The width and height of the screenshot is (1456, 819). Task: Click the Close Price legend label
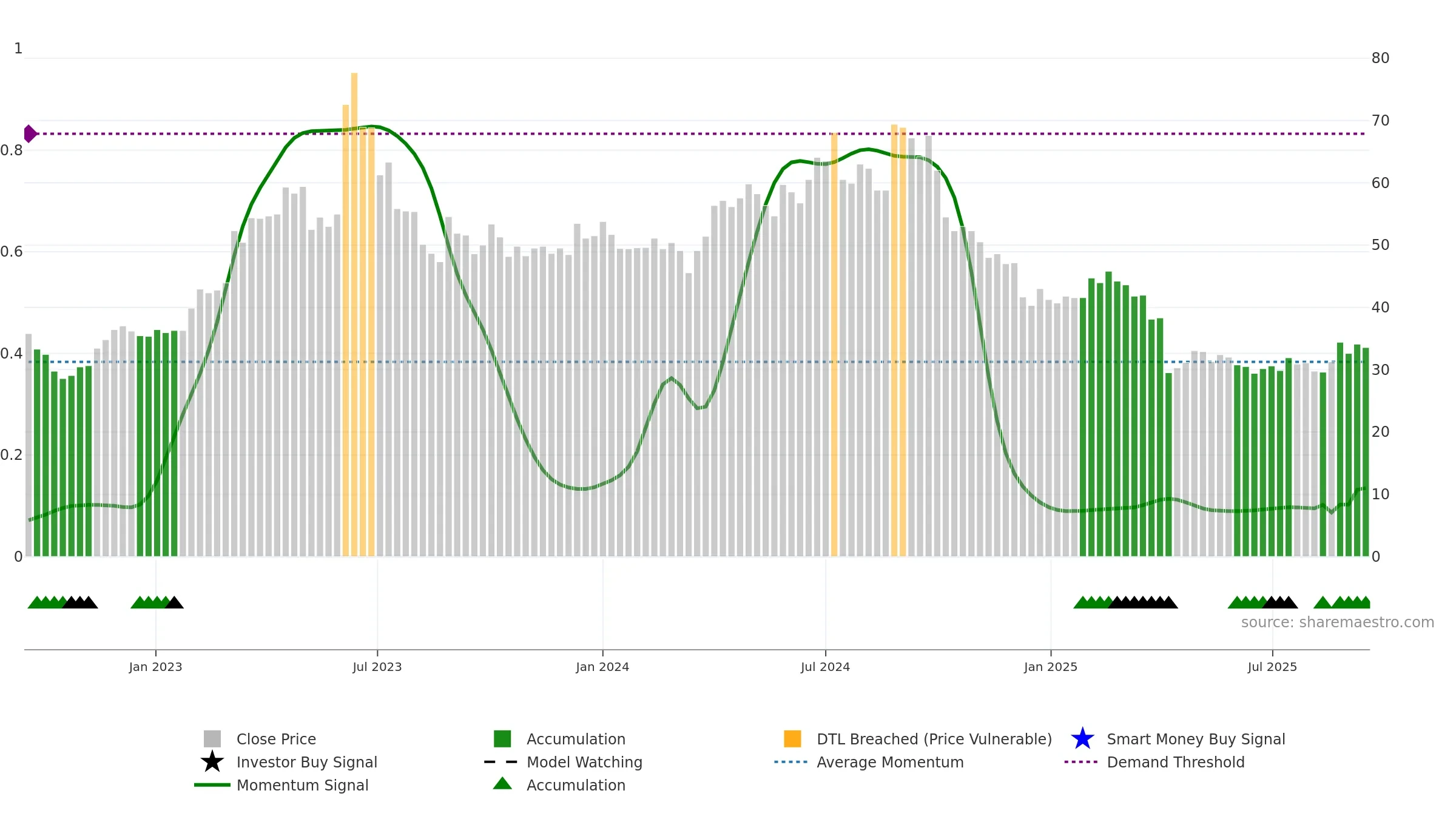click(x=276, y=739)
